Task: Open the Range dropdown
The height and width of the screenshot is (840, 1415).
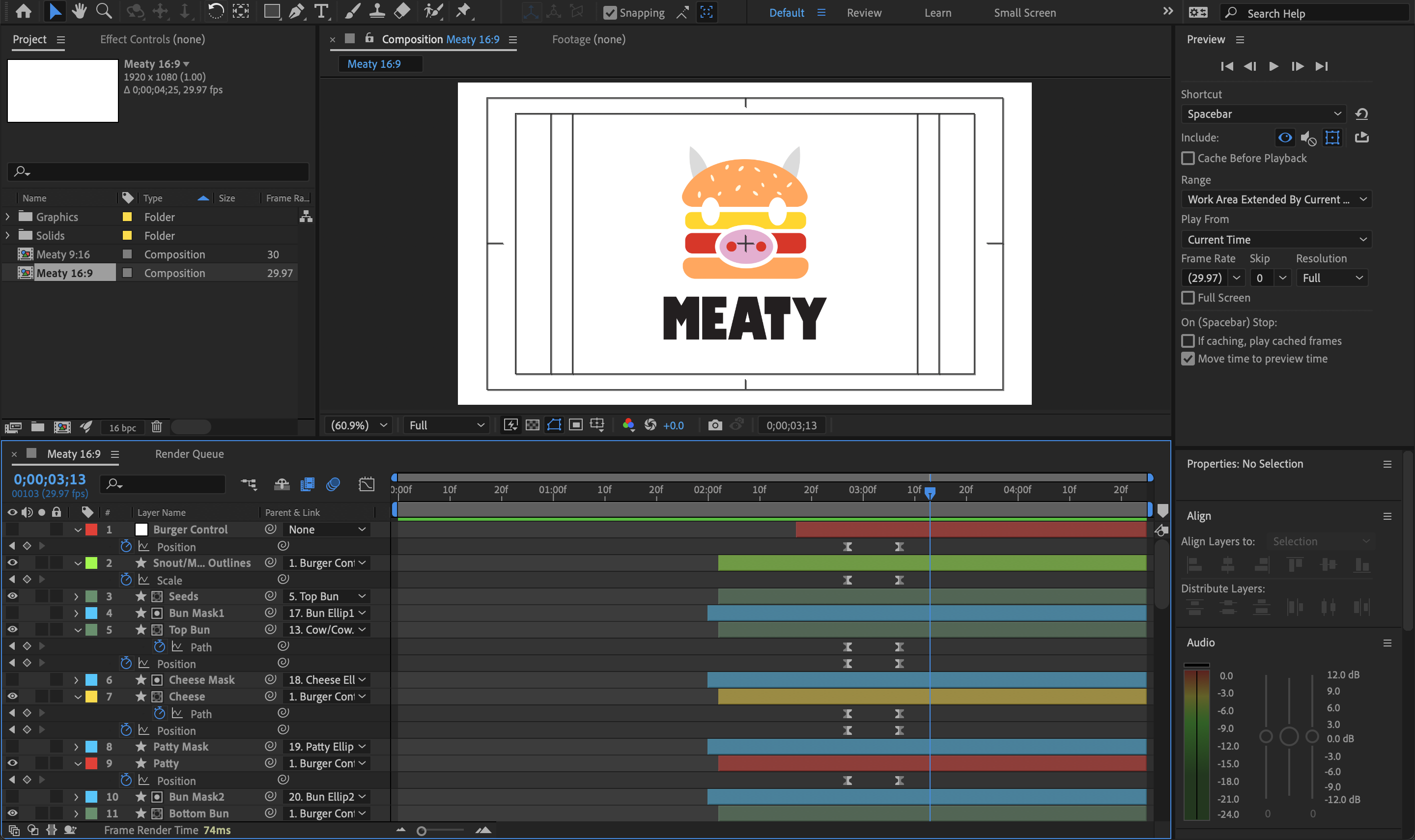Action: (1276, 199)
